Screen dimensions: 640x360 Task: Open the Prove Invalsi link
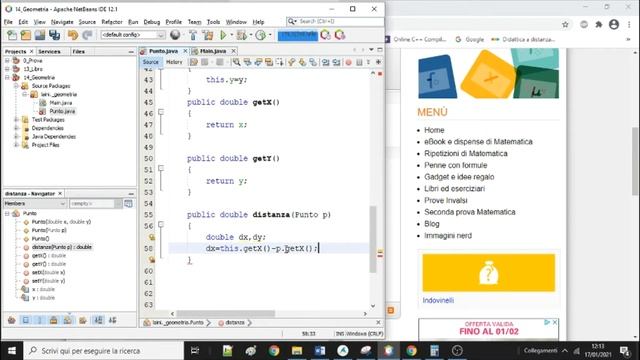(446, 200)
